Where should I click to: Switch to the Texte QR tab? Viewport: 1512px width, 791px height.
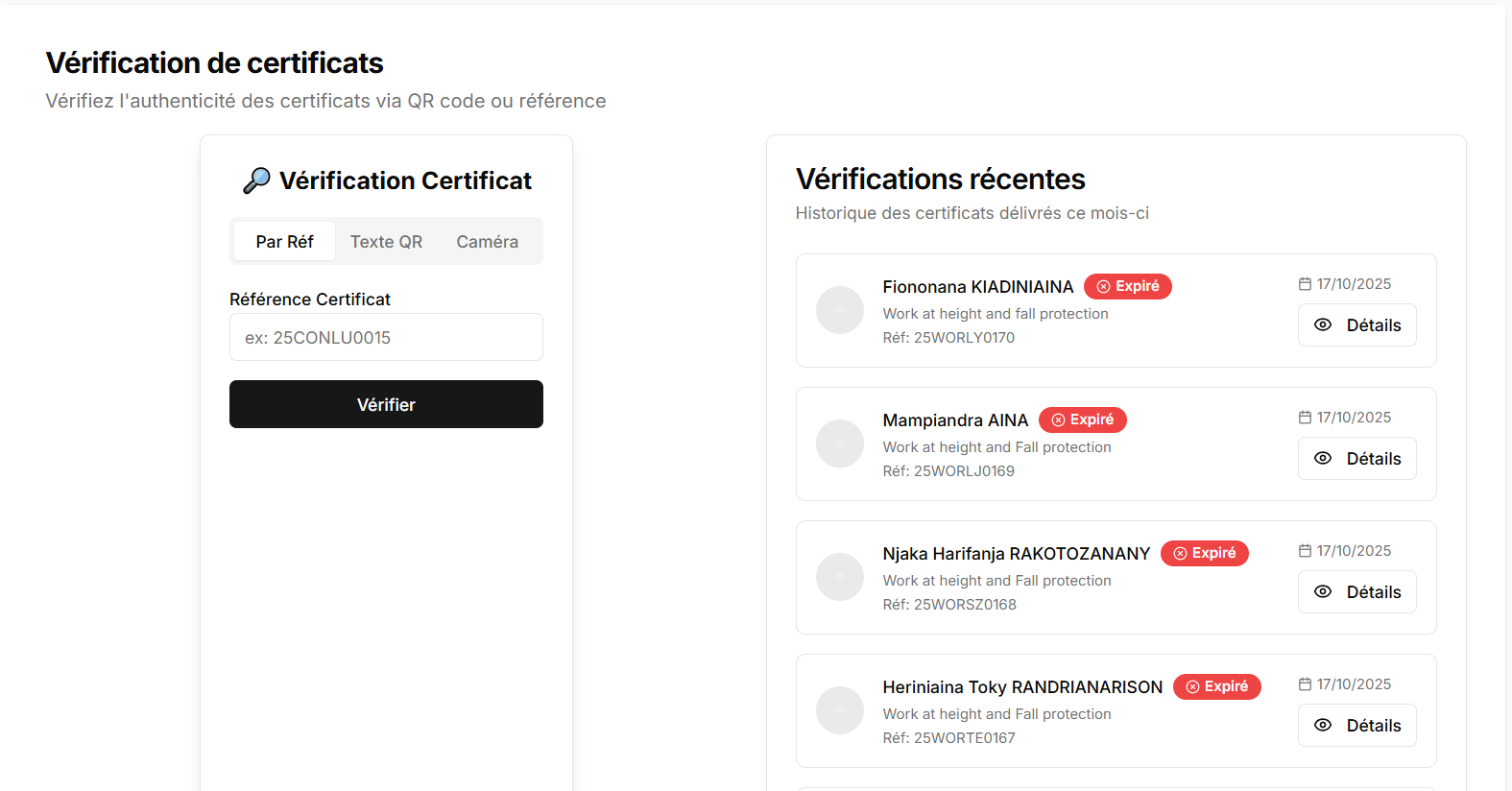coord(386,241)
